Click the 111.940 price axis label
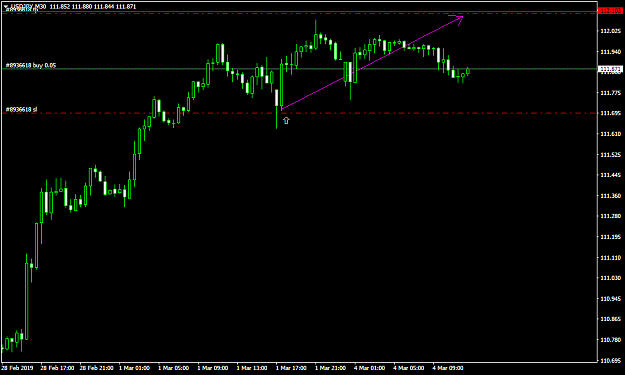Screen dimensions: 625x375 (610, 51)
